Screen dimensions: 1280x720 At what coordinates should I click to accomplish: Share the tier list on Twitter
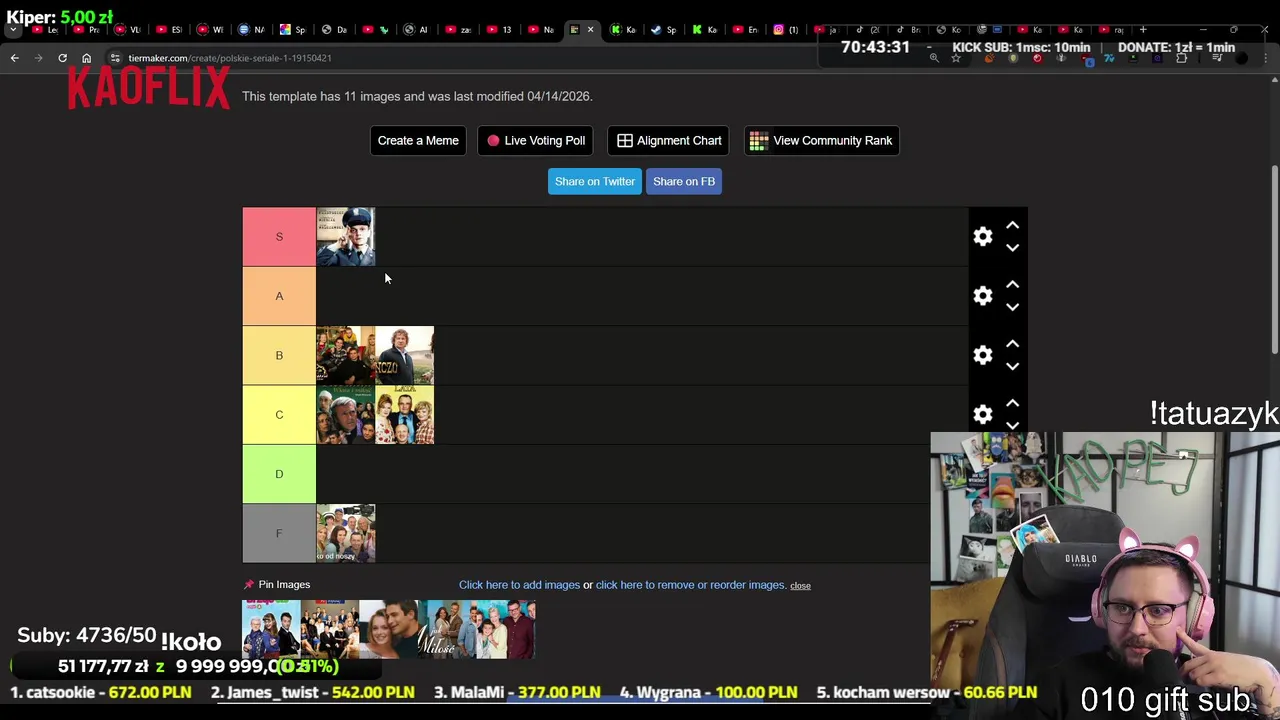click(595, 181)
